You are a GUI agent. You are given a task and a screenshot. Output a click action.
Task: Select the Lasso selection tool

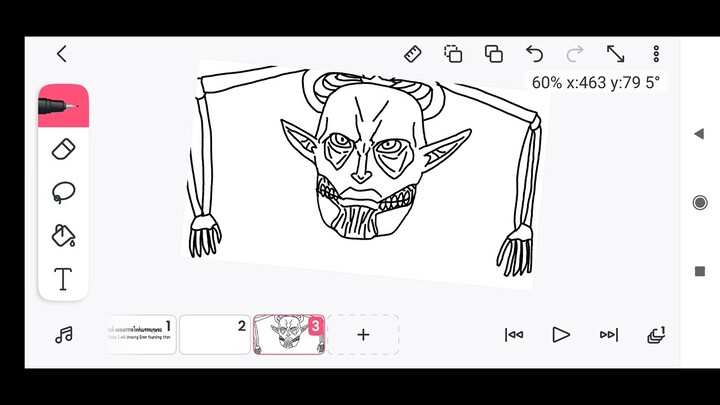click(63, 192)
